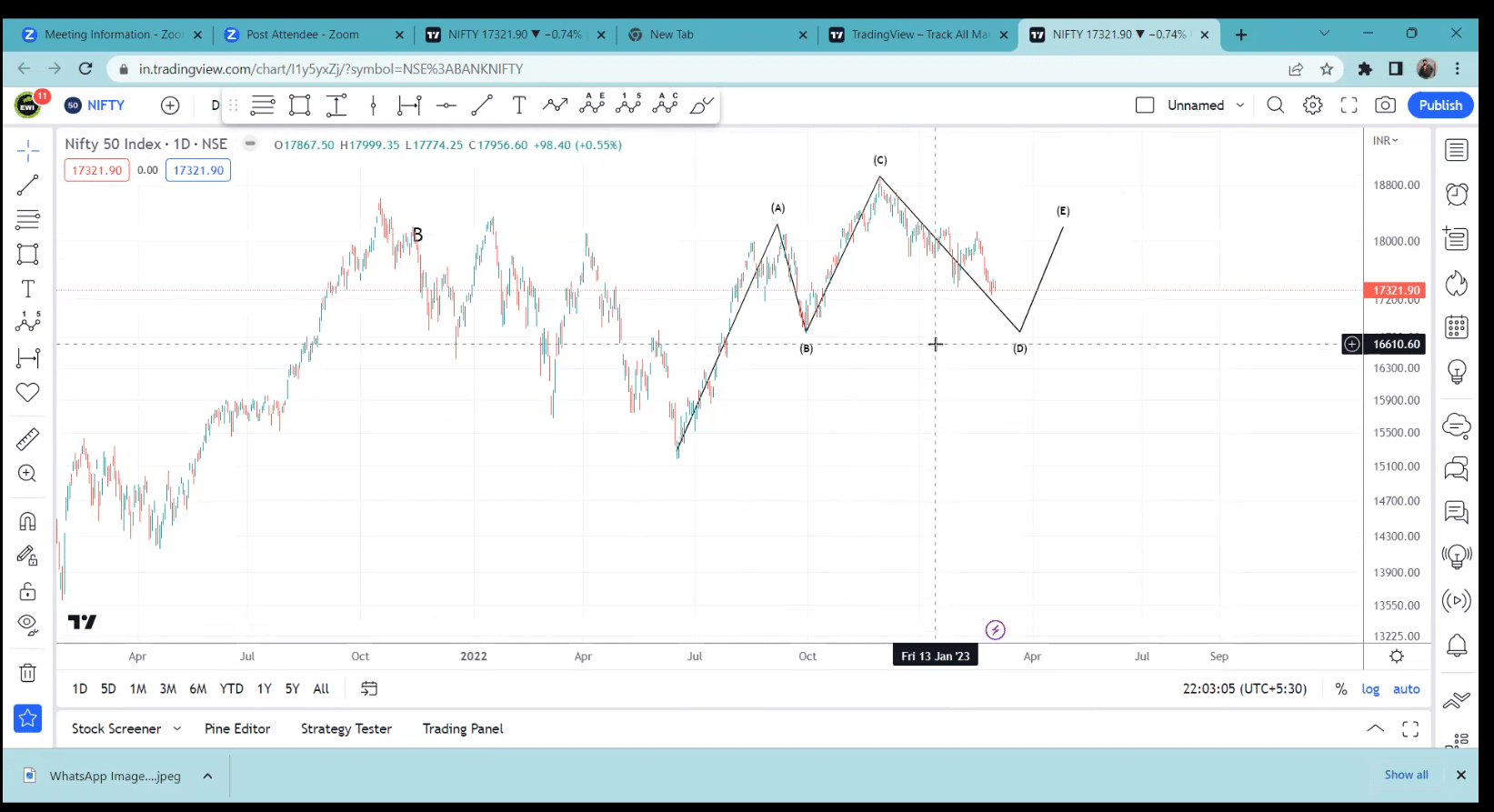1494x812 pixels.
Task: Click the Publish button
Action: [1439, 105]
